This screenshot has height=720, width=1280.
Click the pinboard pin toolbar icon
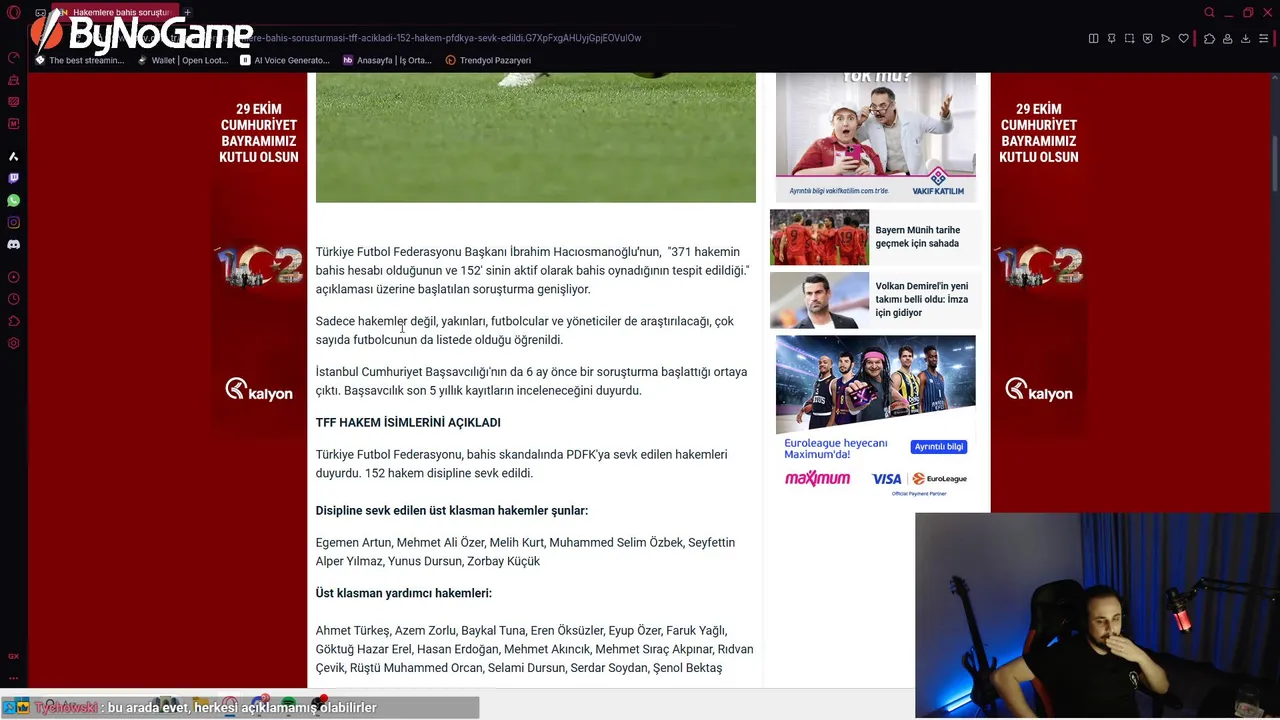tap(1111, 38)
